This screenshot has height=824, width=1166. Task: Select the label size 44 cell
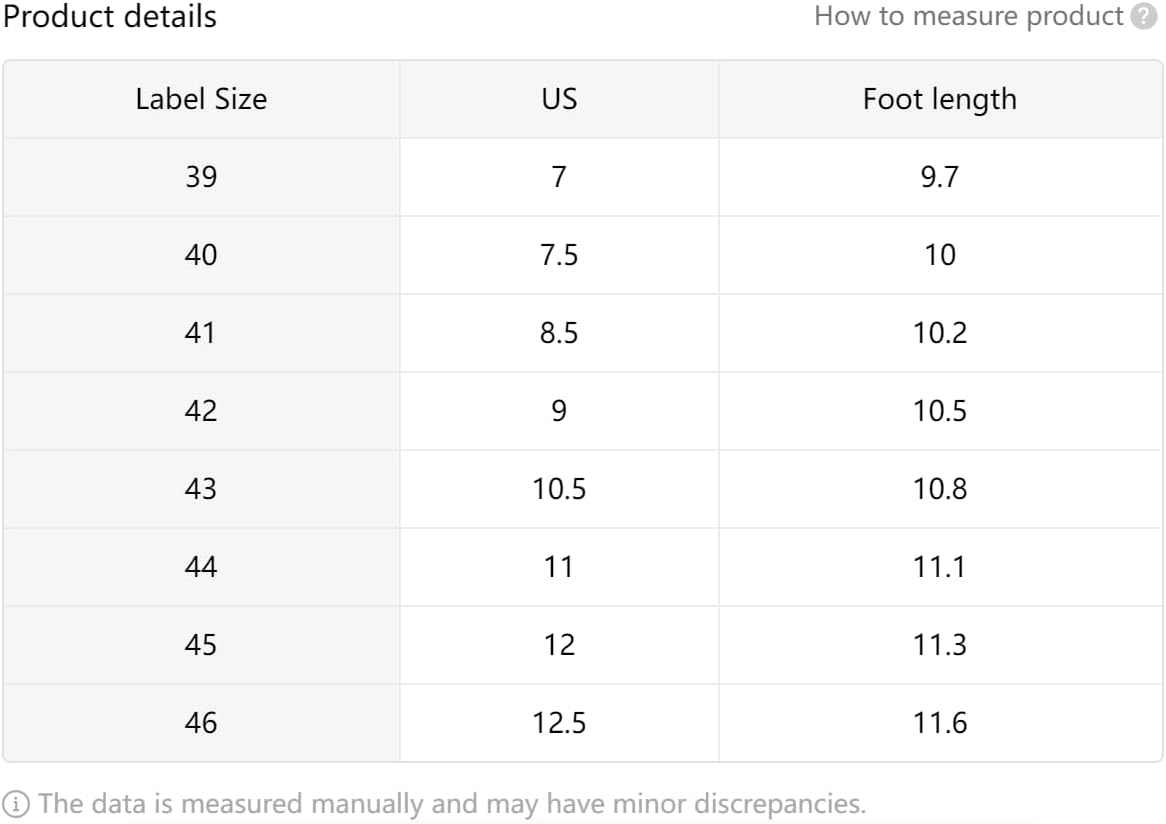pos(201,567)
